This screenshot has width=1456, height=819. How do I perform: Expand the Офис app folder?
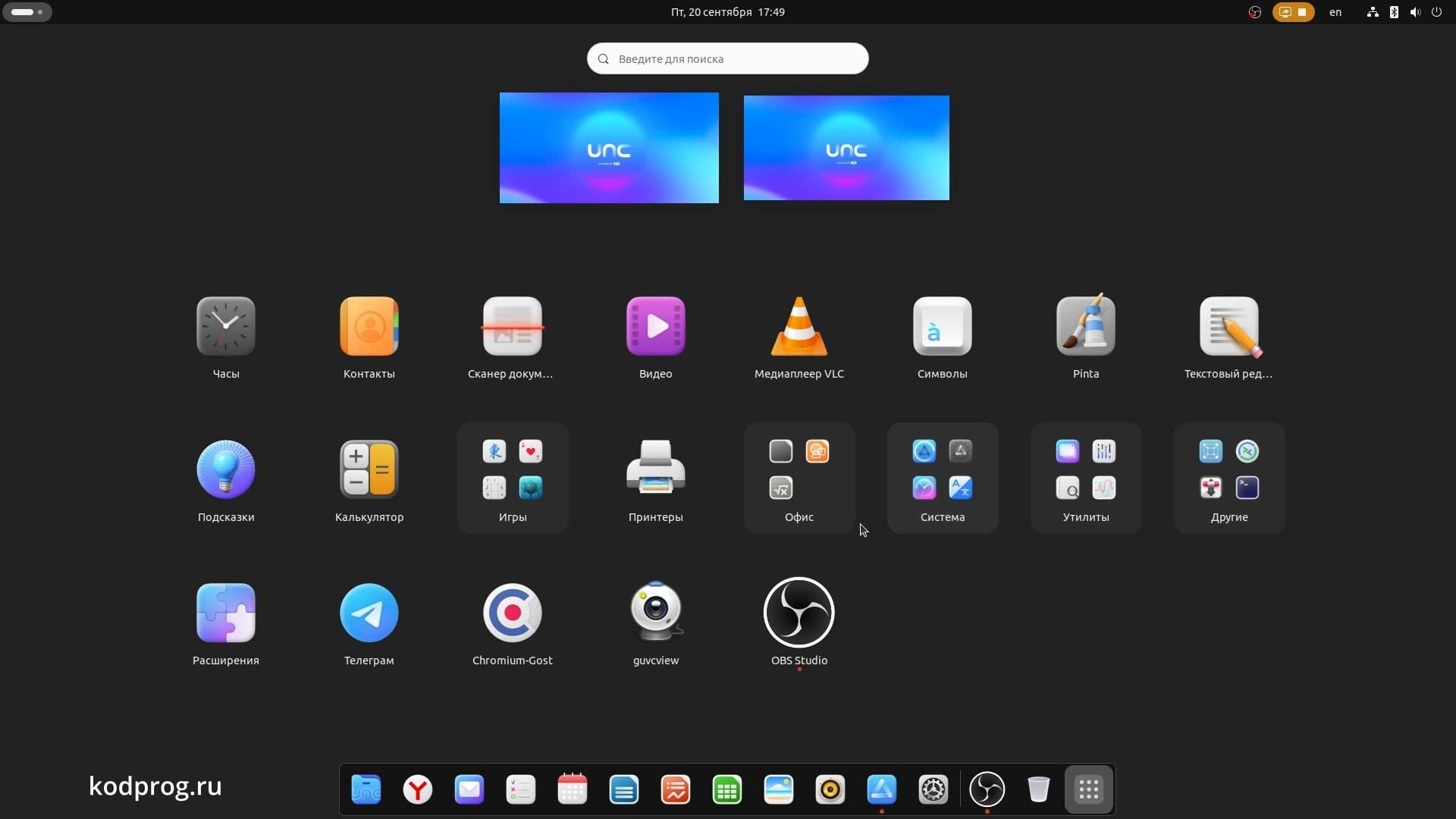(799, 478)
